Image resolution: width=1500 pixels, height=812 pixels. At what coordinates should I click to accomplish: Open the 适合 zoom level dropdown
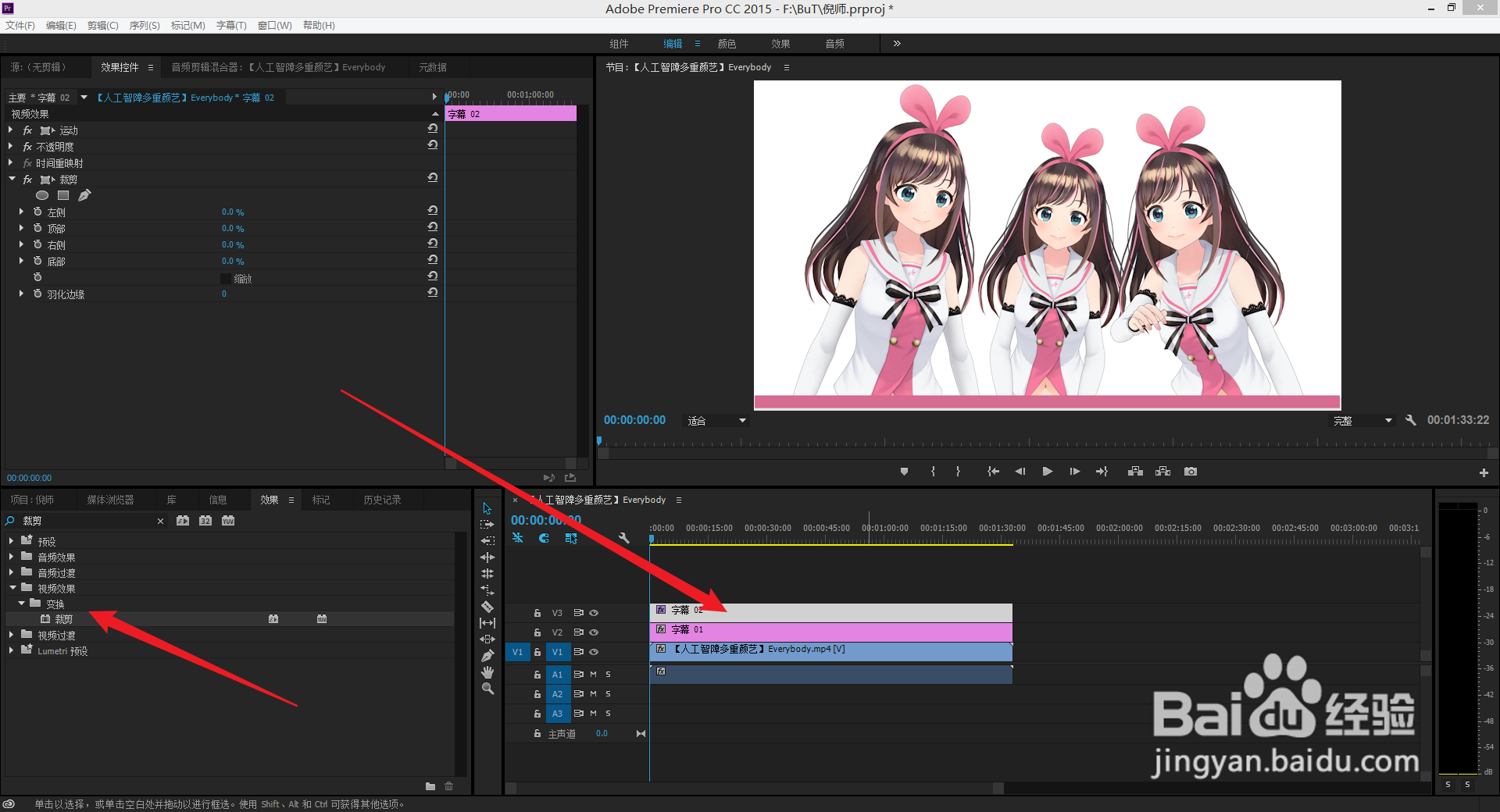click(x=716, y=421)
